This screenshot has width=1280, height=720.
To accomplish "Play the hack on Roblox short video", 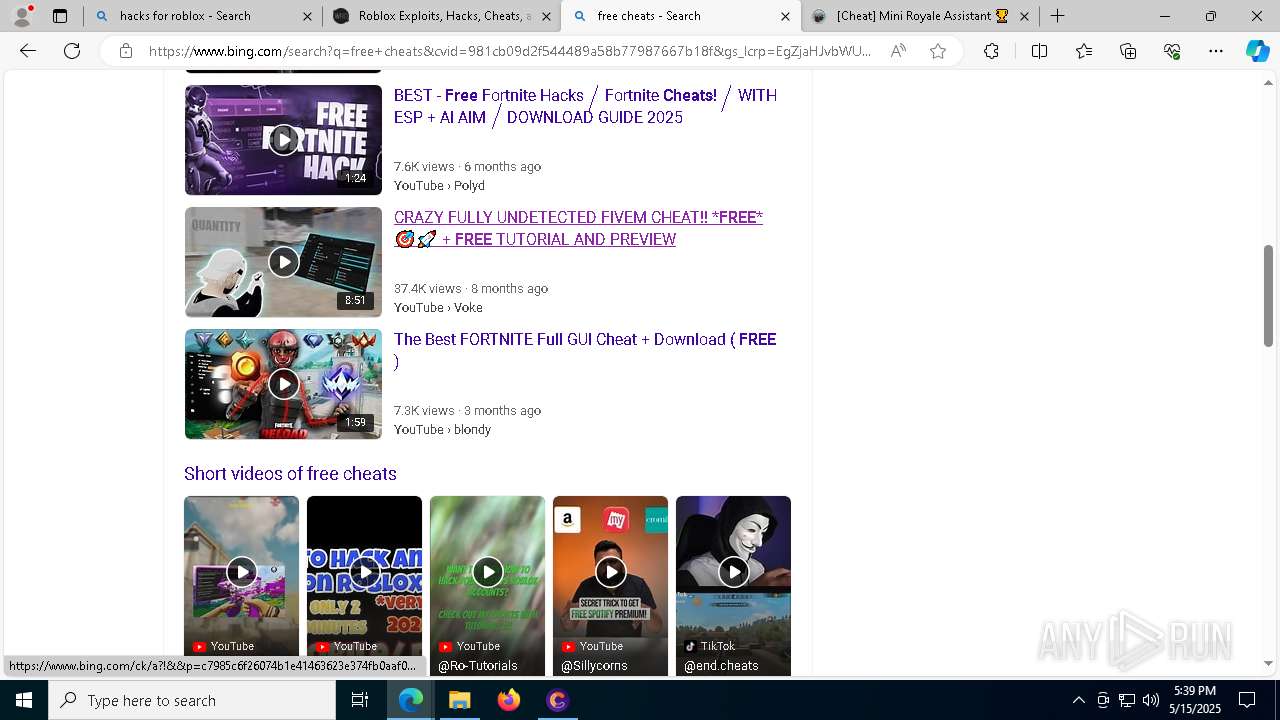I will pyautogui.click(x=364, y=572).
